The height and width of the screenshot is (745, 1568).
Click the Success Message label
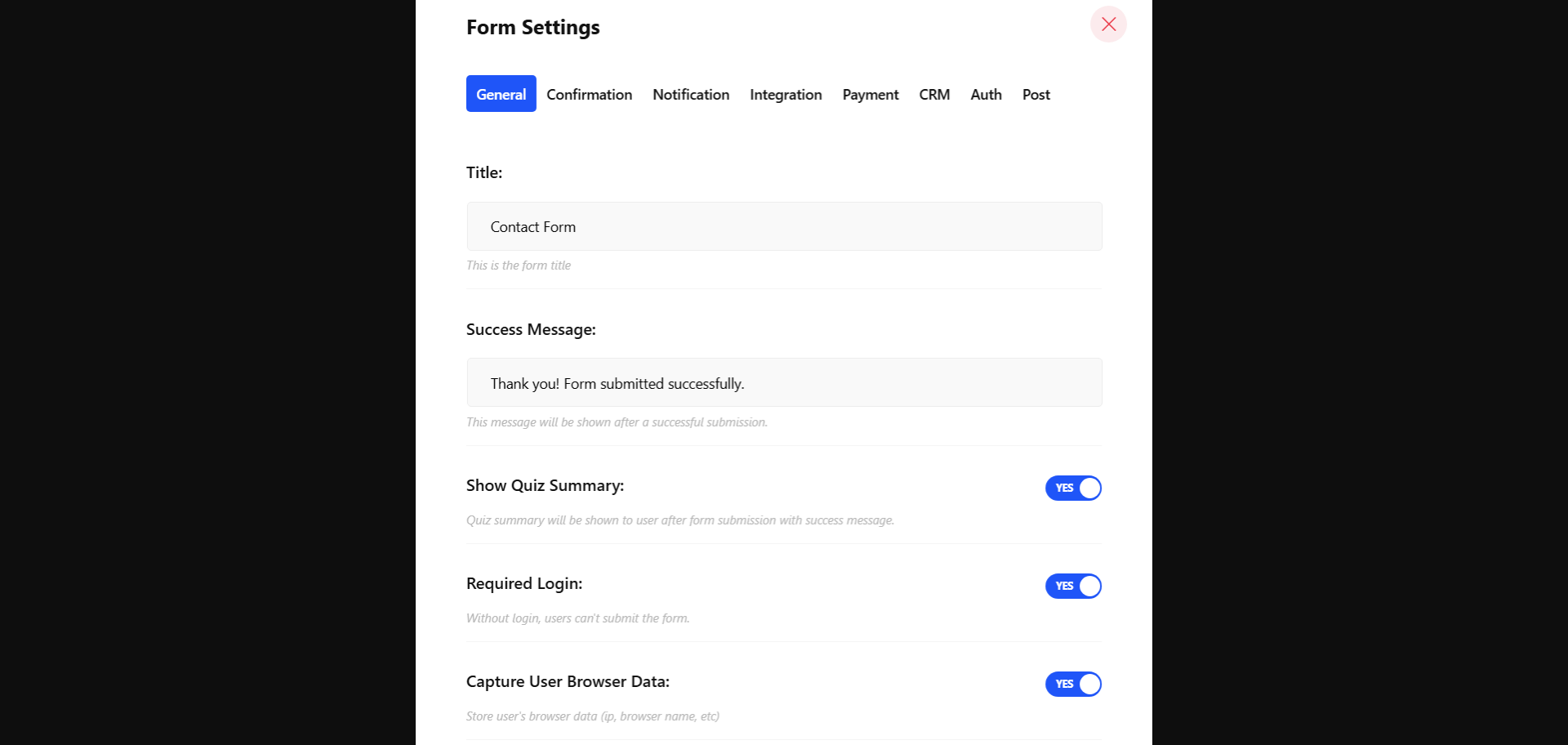point(531,329)
